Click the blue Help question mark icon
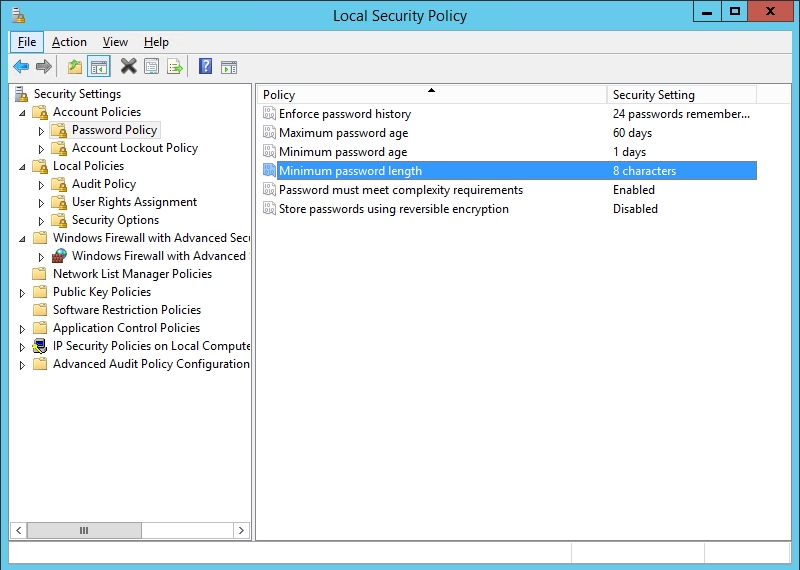Viewport: 800px width, 570px height. (x=205, y=66)
